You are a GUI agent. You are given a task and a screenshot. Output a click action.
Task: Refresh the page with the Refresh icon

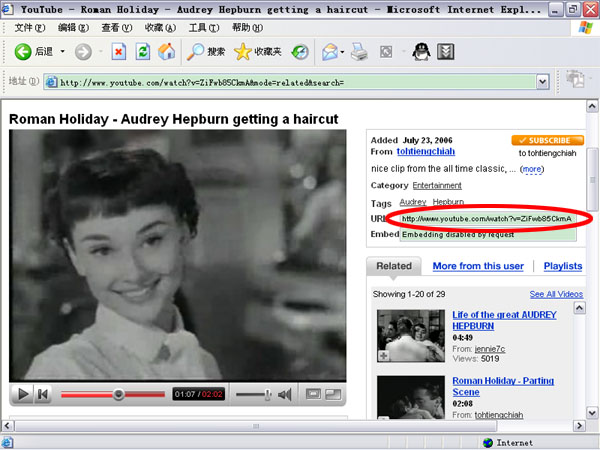point(143,52)
